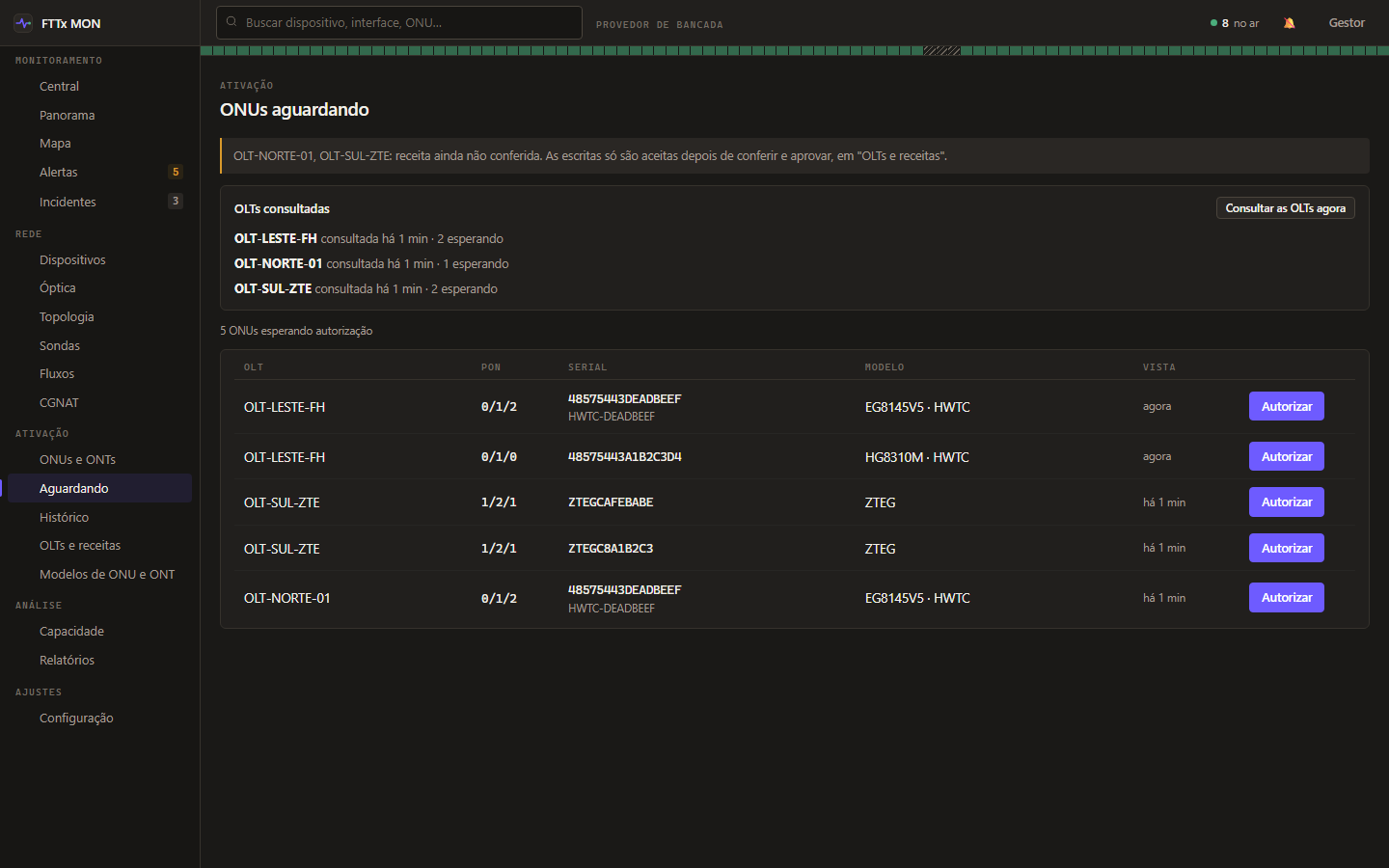Authorize the ZTEGC8A1B2C3 ONU
1389x868 pixels.
tap(1287, 548)
